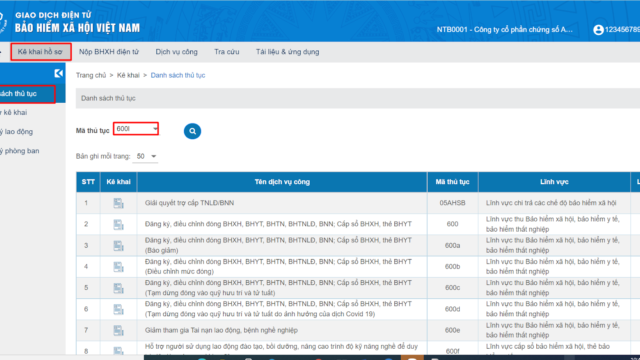Open declaration icon for procedure 600c

click(x=118, y=288)
